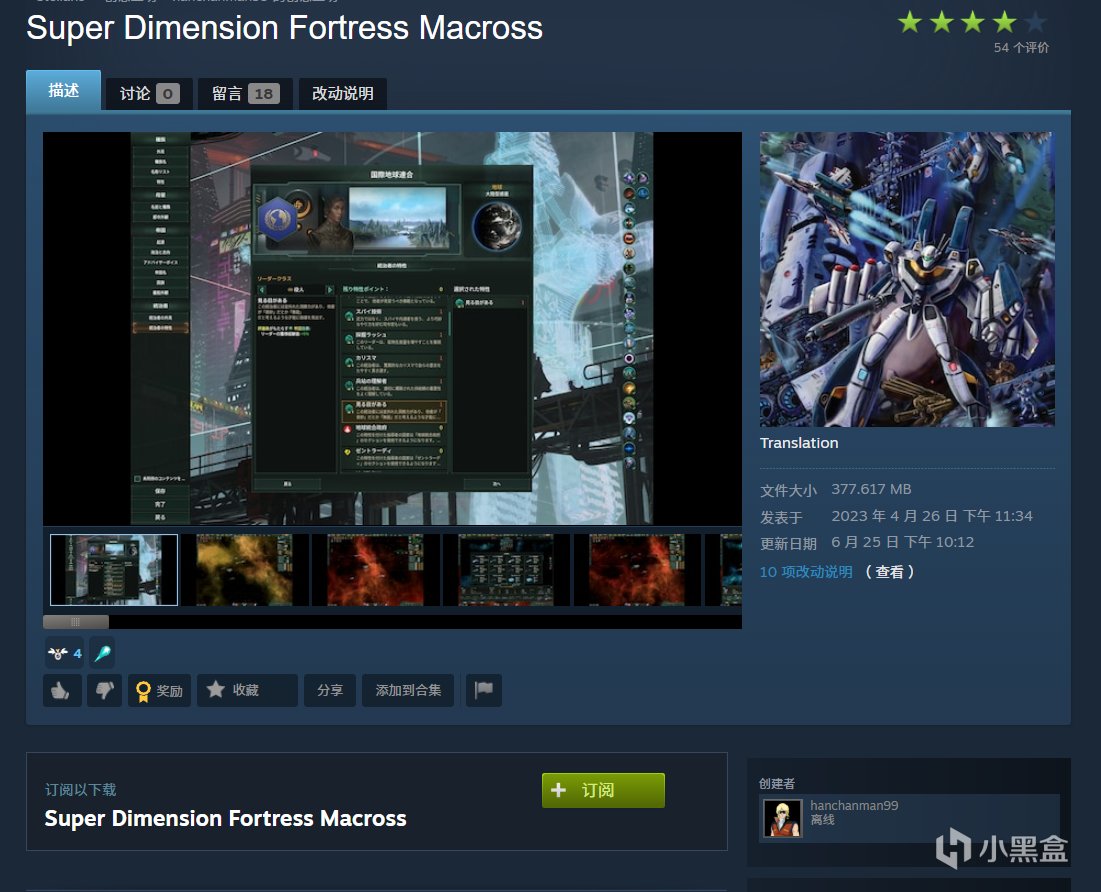The height and width of the screenshot is (892, 1101).
Task: Click the blue comet award icon
Action: tap(103, 653)
